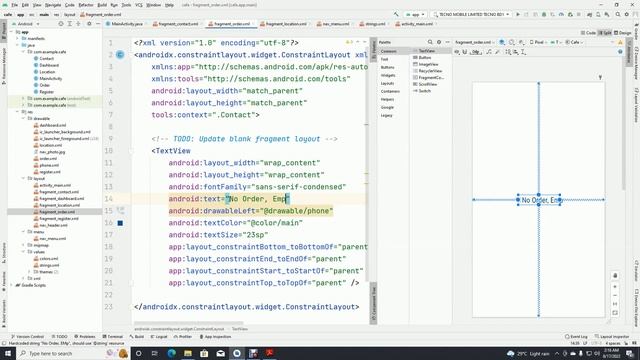The image size is (640, 360).
Task: Open the Terminal tool window
Action: 113,337
